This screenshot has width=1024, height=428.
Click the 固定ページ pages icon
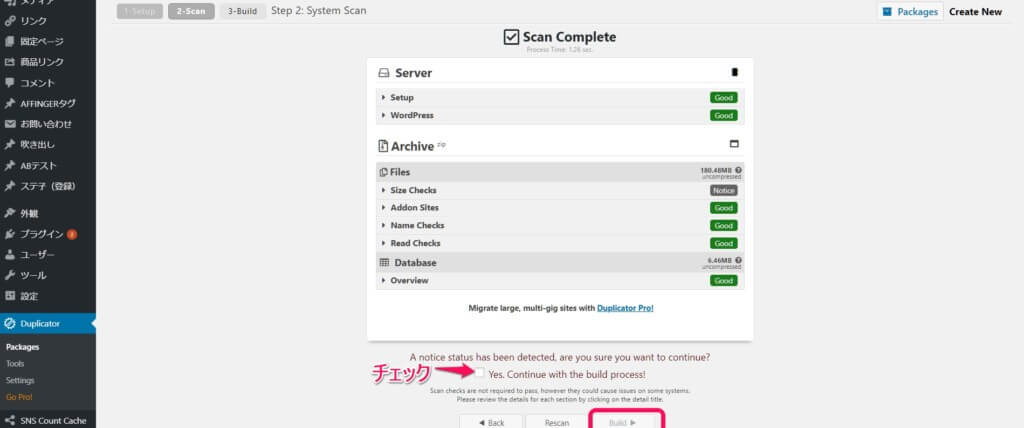10,42
